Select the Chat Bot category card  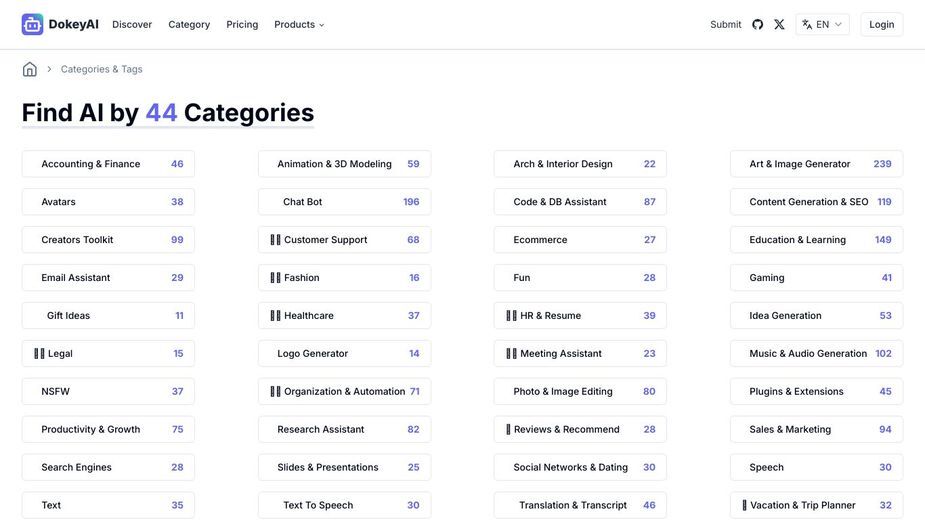click(x=345, y=201)
